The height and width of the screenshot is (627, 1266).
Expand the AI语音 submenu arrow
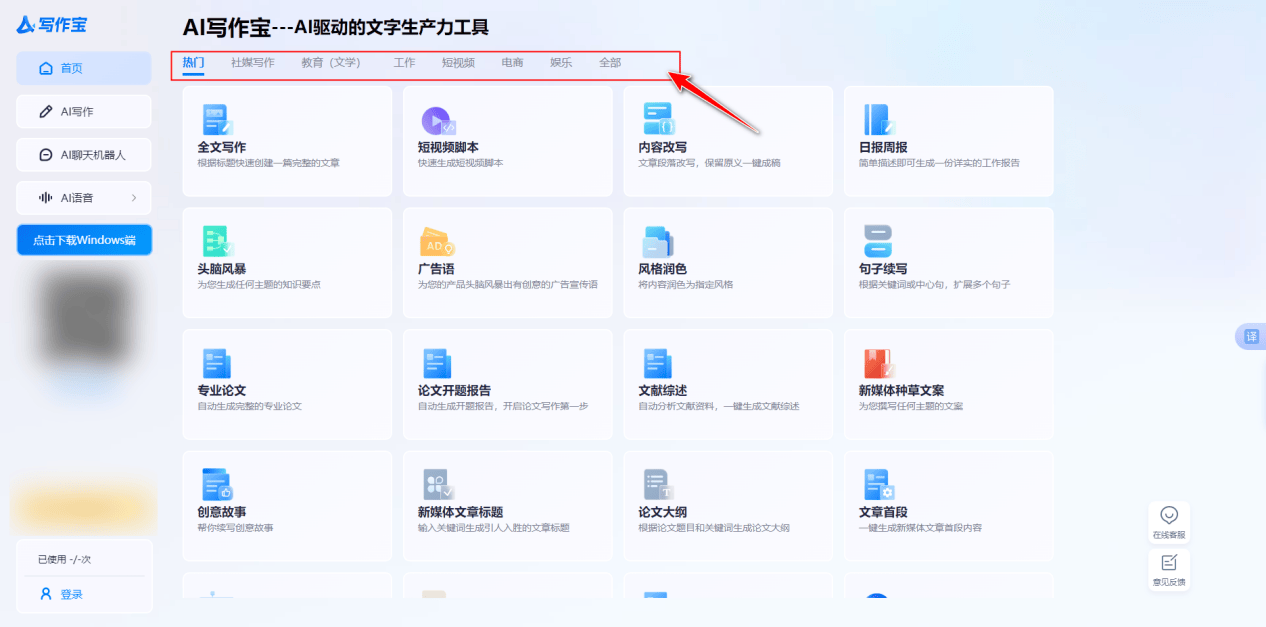(x=134, y=198)
